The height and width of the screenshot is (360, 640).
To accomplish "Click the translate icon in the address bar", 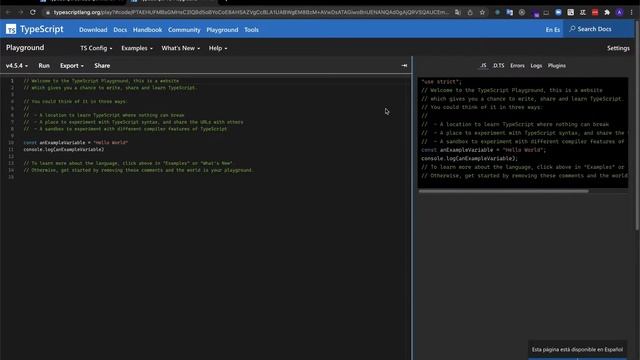I will tap(458, 12).
